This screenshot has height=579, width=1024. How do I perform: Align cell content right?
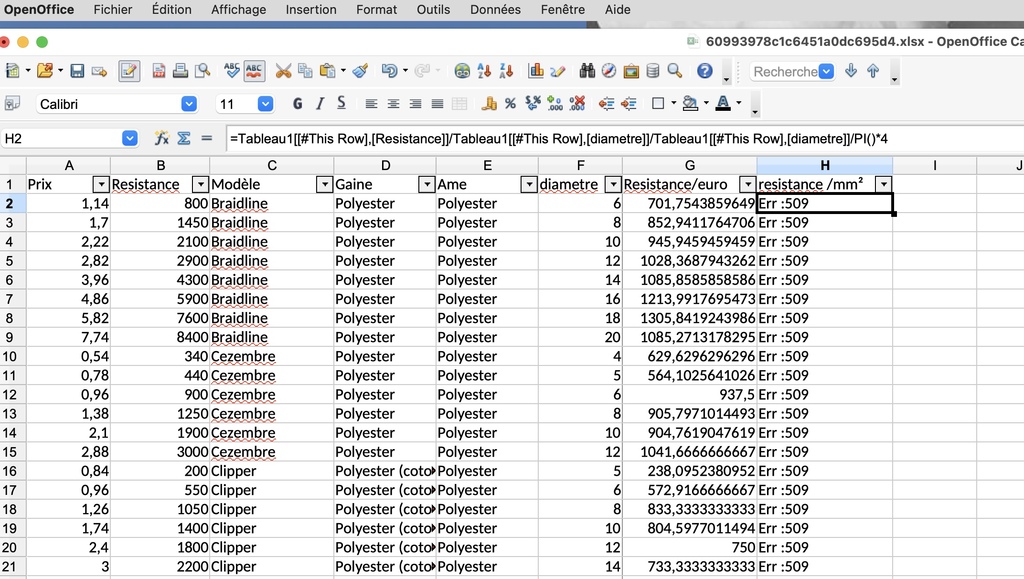[x=415, y=104]
